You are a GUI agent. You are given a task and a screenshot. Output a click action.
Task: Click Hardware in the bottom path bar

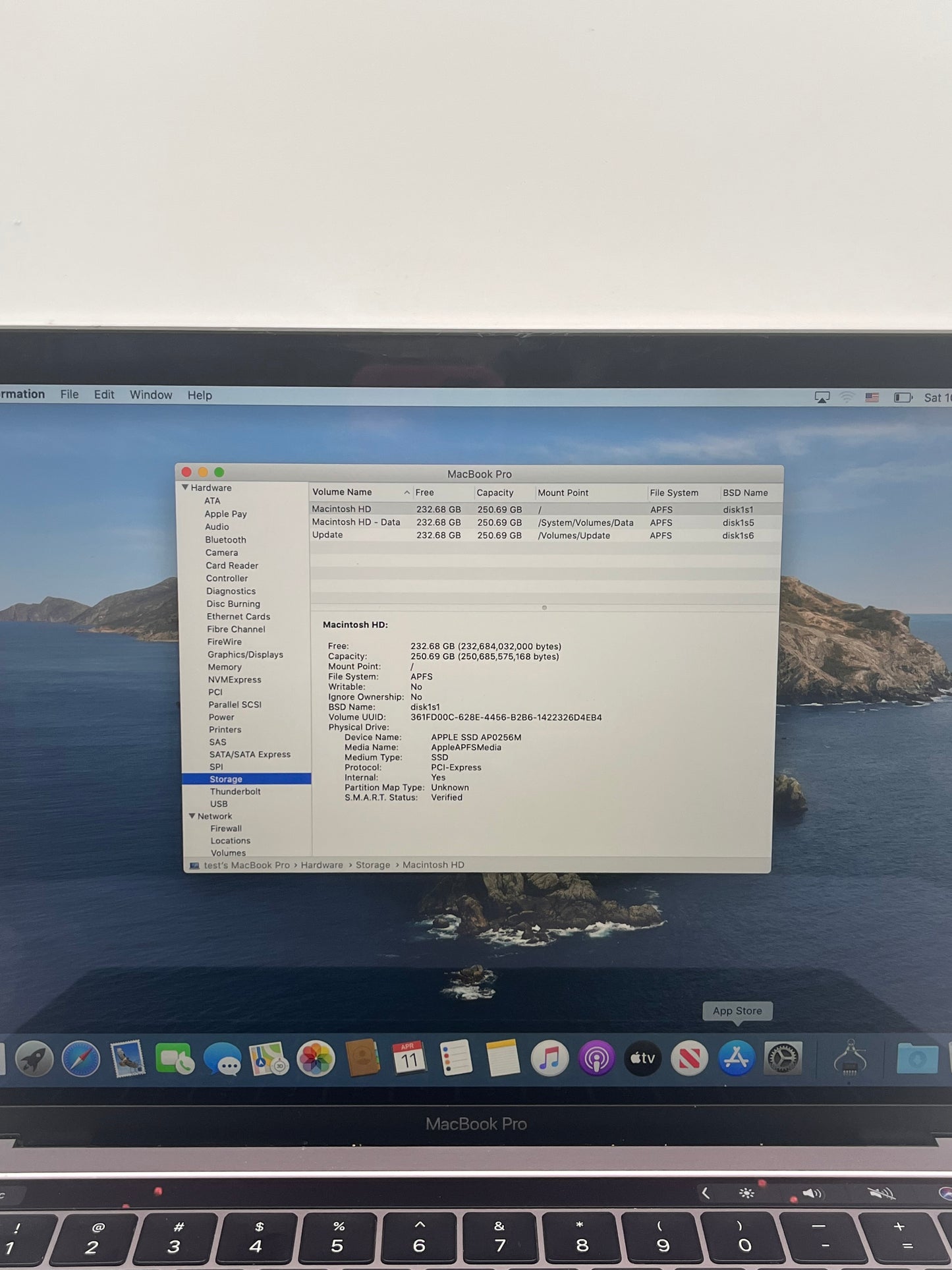tap(322, 865)
